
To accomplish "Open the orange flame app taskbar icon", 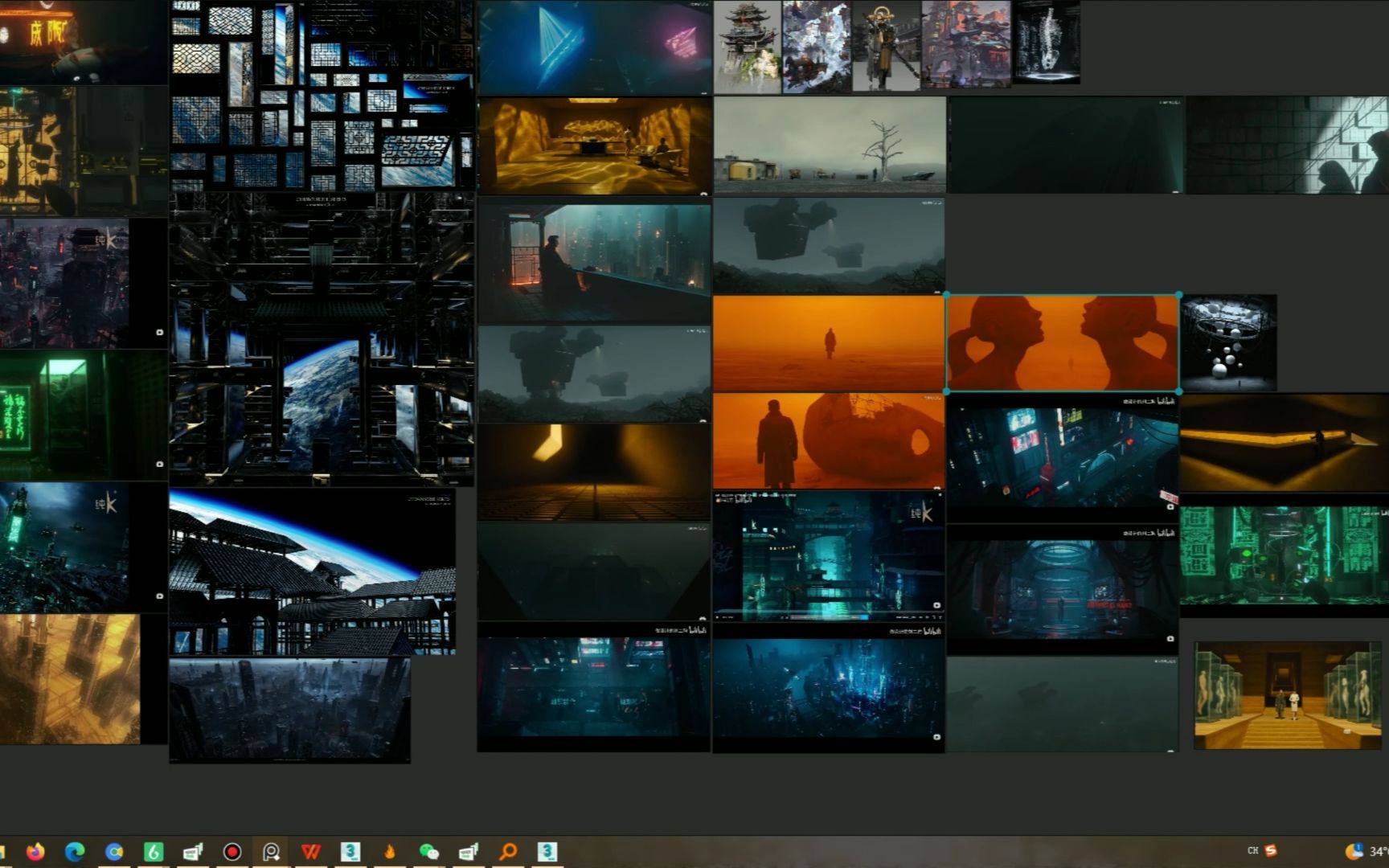I will coord(390,851).
